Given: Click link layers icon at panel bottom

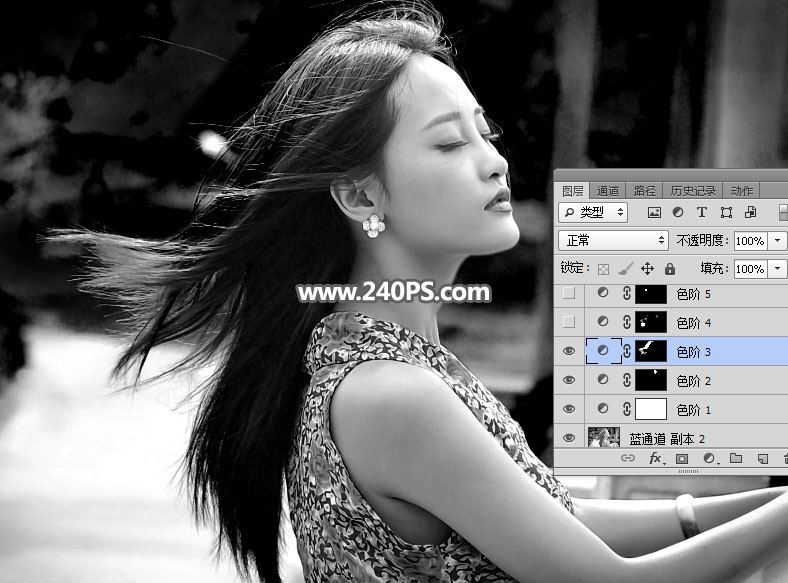Looking at the screenshot, I should 628,458.
